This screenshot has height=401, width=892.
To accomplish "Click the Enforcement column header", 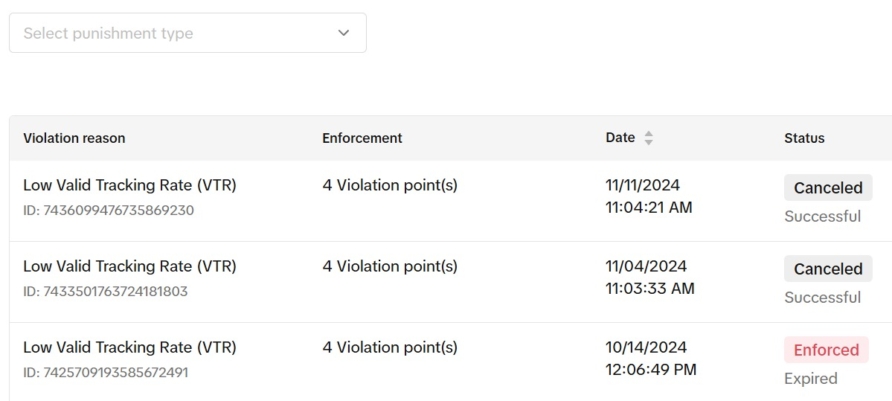I will pos(362,138).
